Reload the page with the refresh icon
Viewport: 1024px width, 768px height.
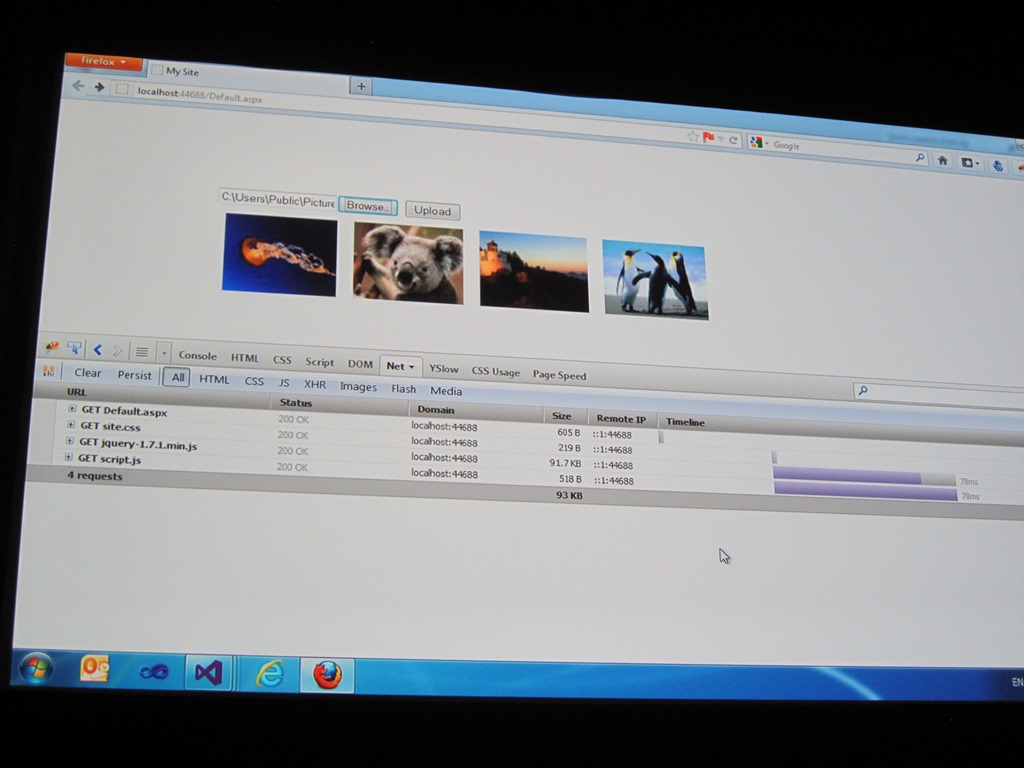[x=733, y=140]
